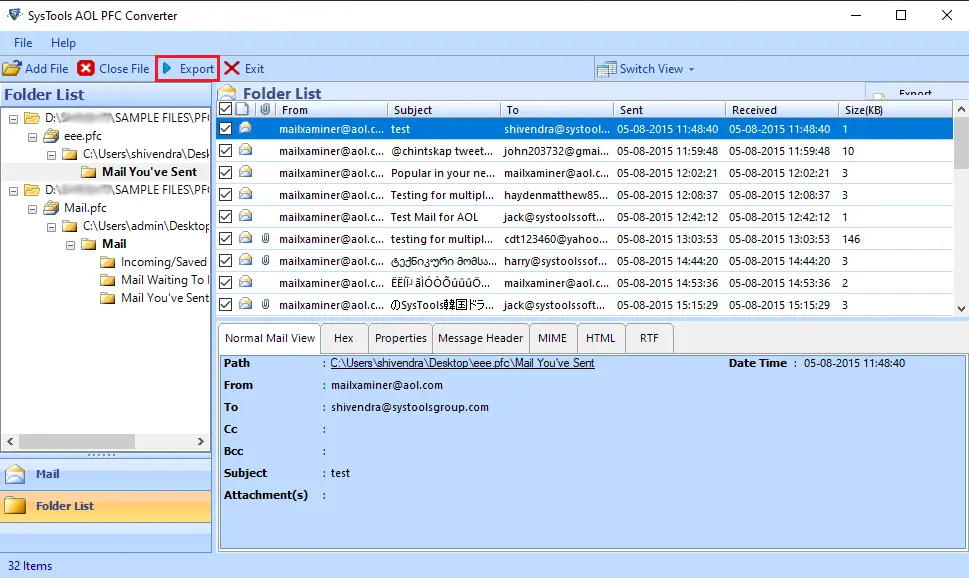969x578 pixels.
Task: Click envelope icon of 'test' email row
Action: tap(245, 128)
